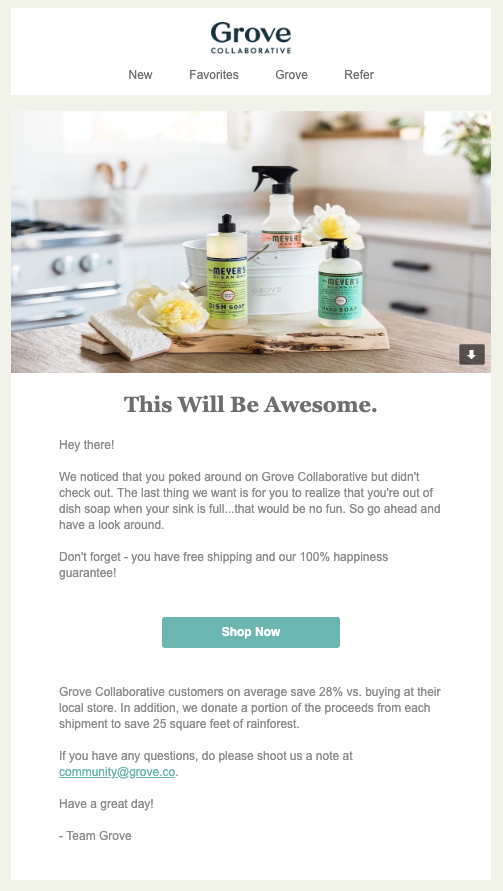Click the Mrs. Meyer's dish soap bottle
The width and height of the screenshot is (503, 891).
click(227, 271)
